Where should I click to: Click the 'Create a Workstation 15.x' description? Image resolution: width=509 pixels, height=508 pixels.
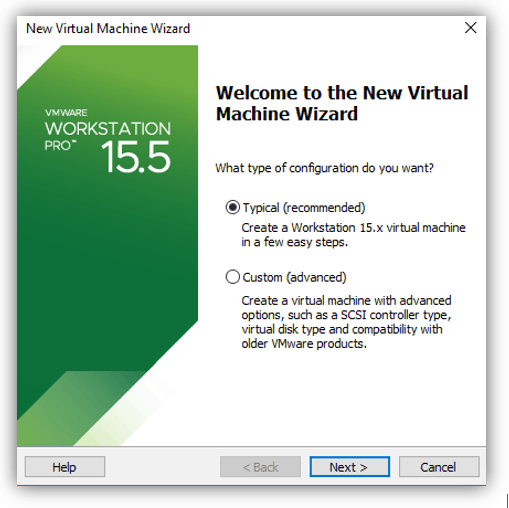point(353,235)
